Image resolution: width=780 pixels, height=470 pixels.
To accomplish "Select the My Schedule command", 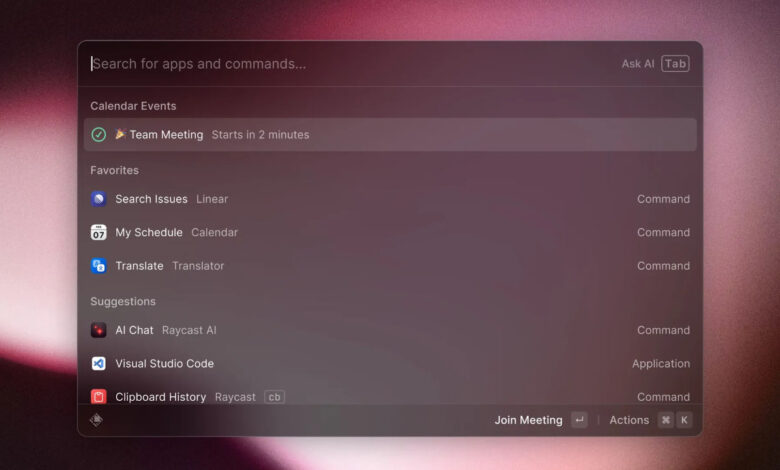I will click(x=390, y=232).
